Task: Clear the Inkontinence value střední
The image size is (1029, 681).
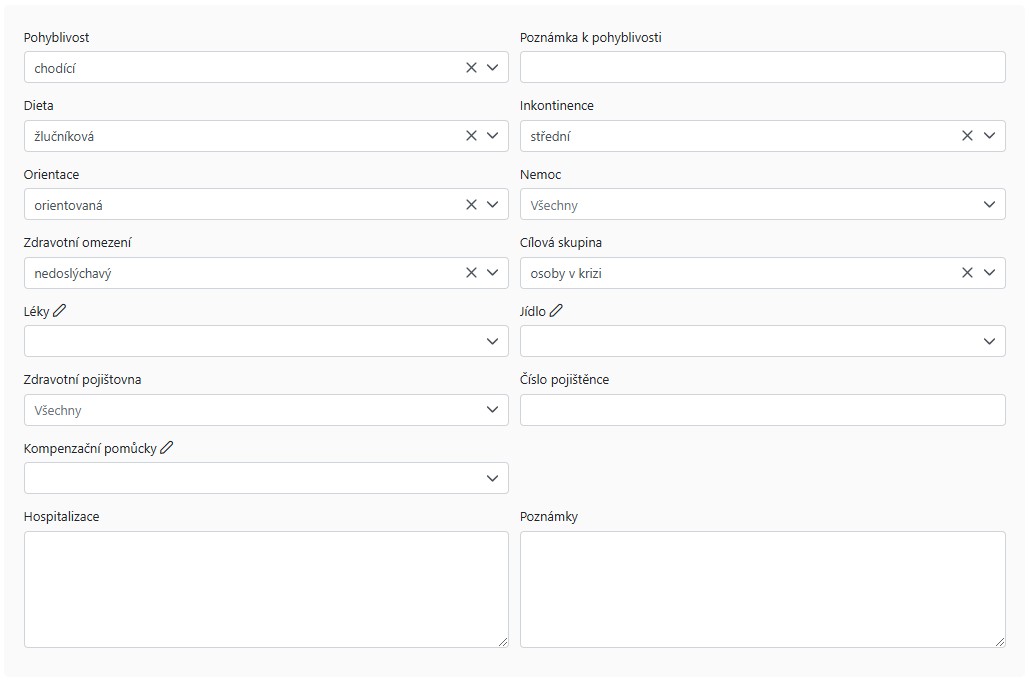Action: [x=967, y=136]
